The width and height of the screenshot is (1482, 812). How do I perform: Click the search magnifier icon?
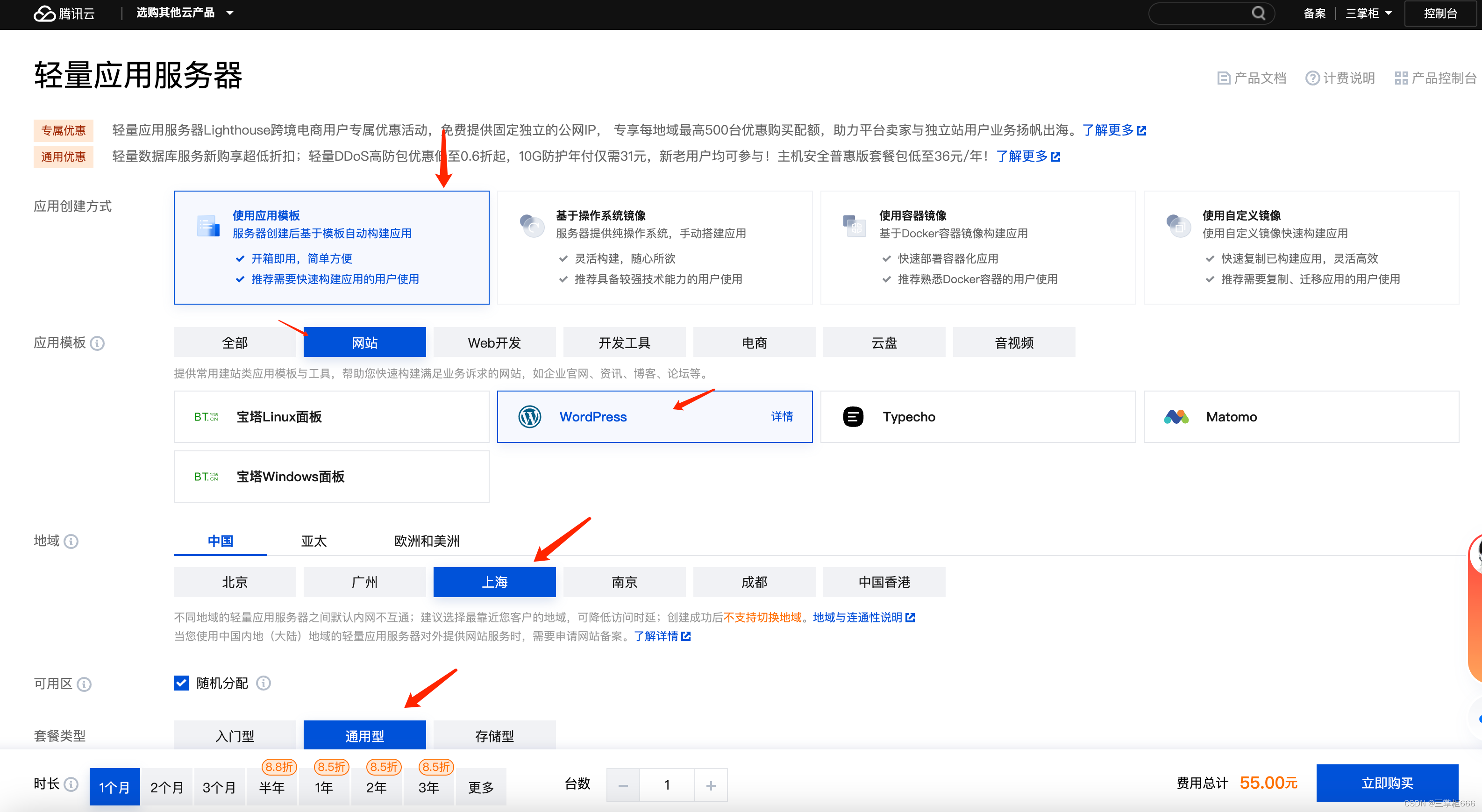tap(1259, 13)
